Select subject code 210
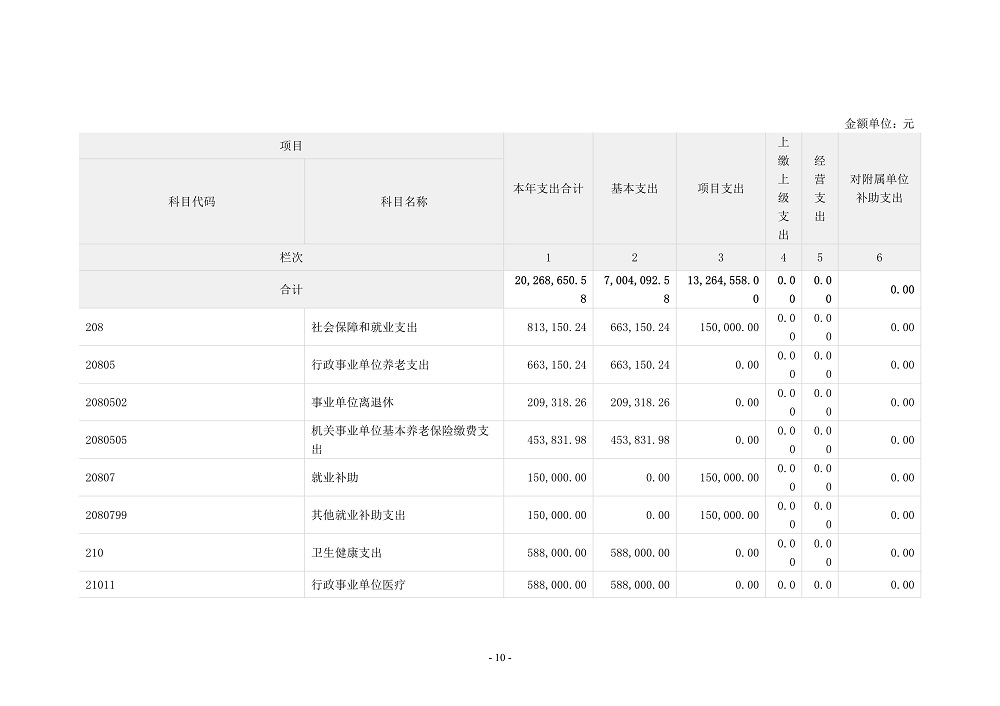Image resolution: width=1000 pixels, height=706 pixels. pyautogui.click(x=94, y=552)
